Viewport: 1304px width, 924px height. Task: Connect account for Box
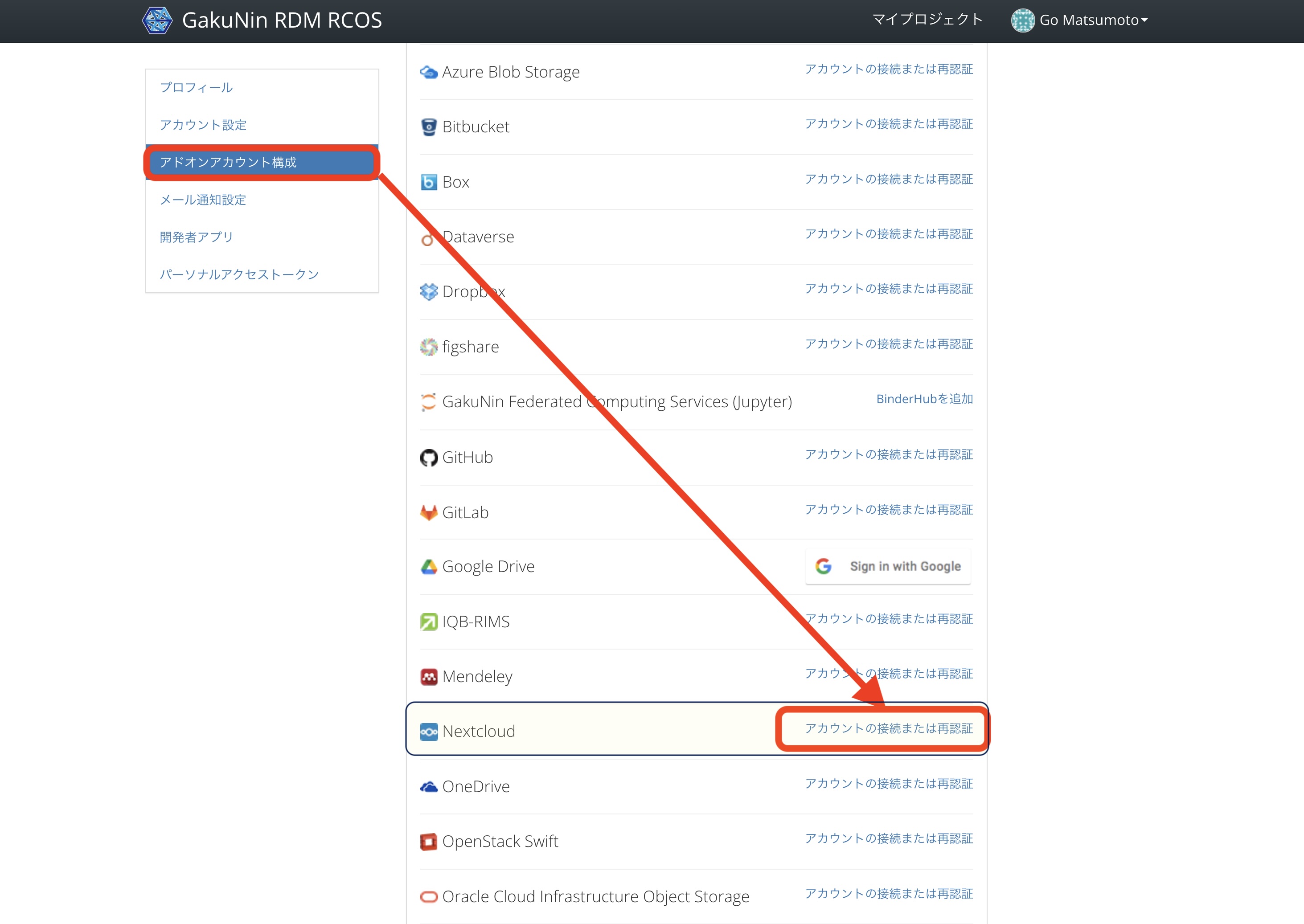coord(889,179)
